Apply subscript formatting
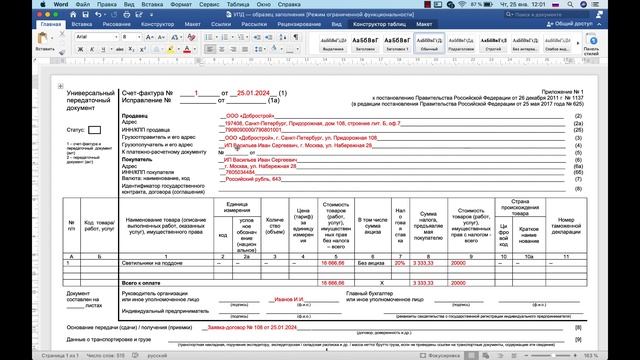The height and width of the screenshot is (360, 640). [x=131, y=49]
